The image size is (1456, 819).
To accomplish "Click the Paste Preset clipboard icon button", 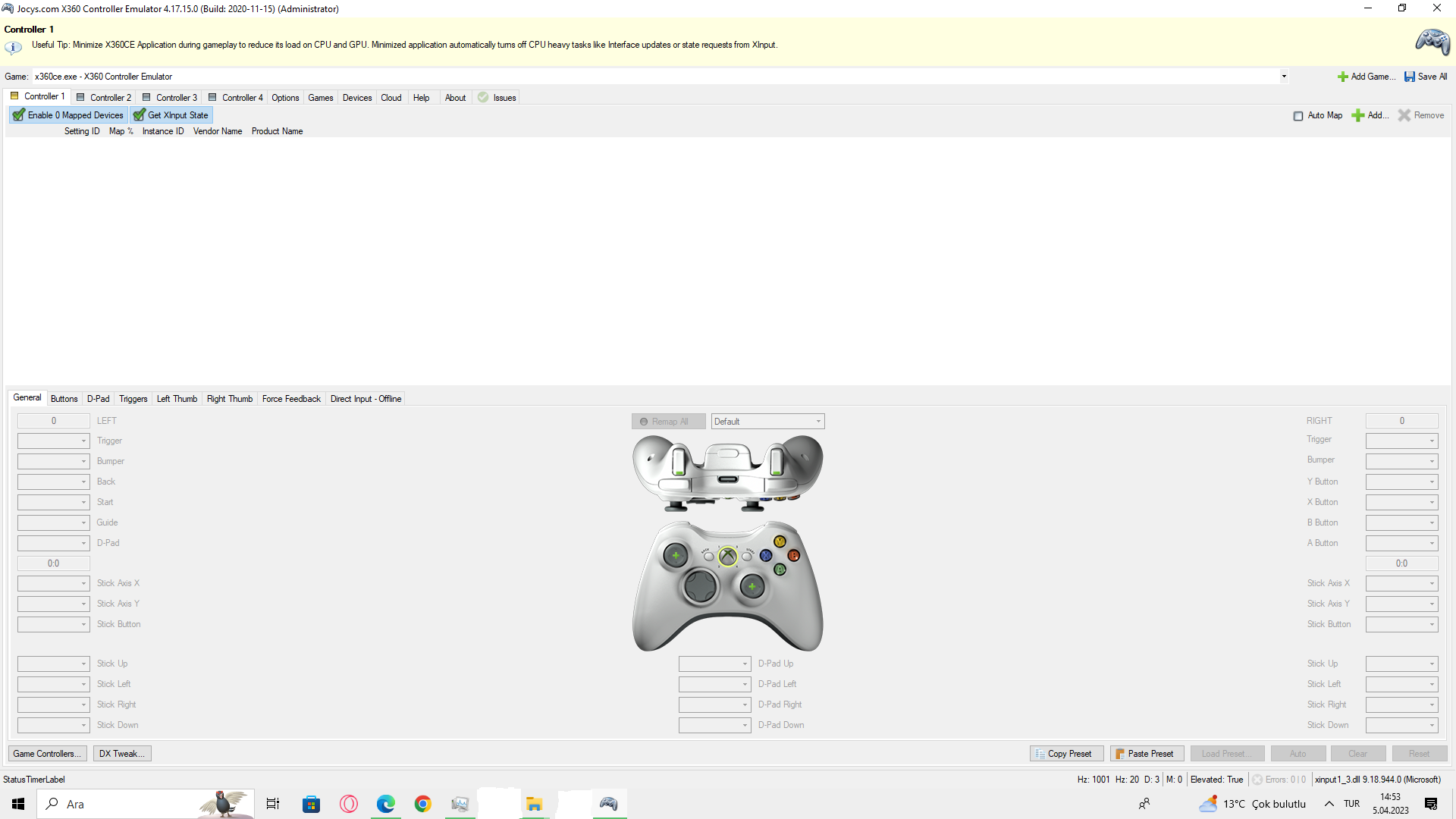I will point(1120,754).
